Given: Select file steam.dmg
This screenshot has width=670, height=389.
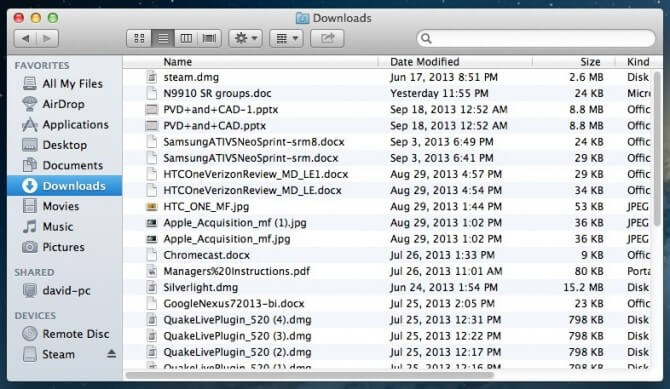Looking at the screenshot, I should tap(389, 77).
